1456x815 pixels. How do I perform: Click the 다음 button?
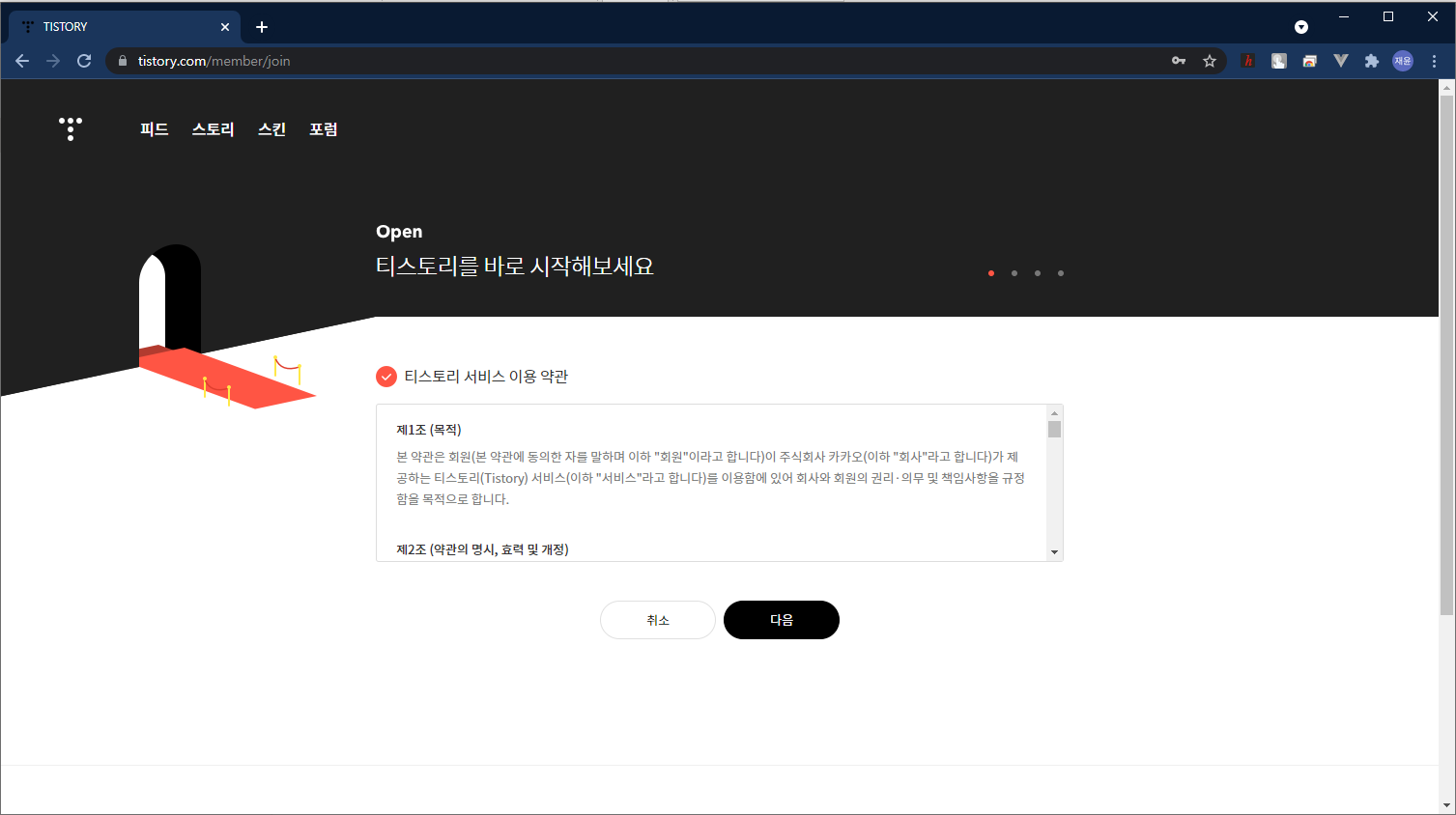coord(782,620)
